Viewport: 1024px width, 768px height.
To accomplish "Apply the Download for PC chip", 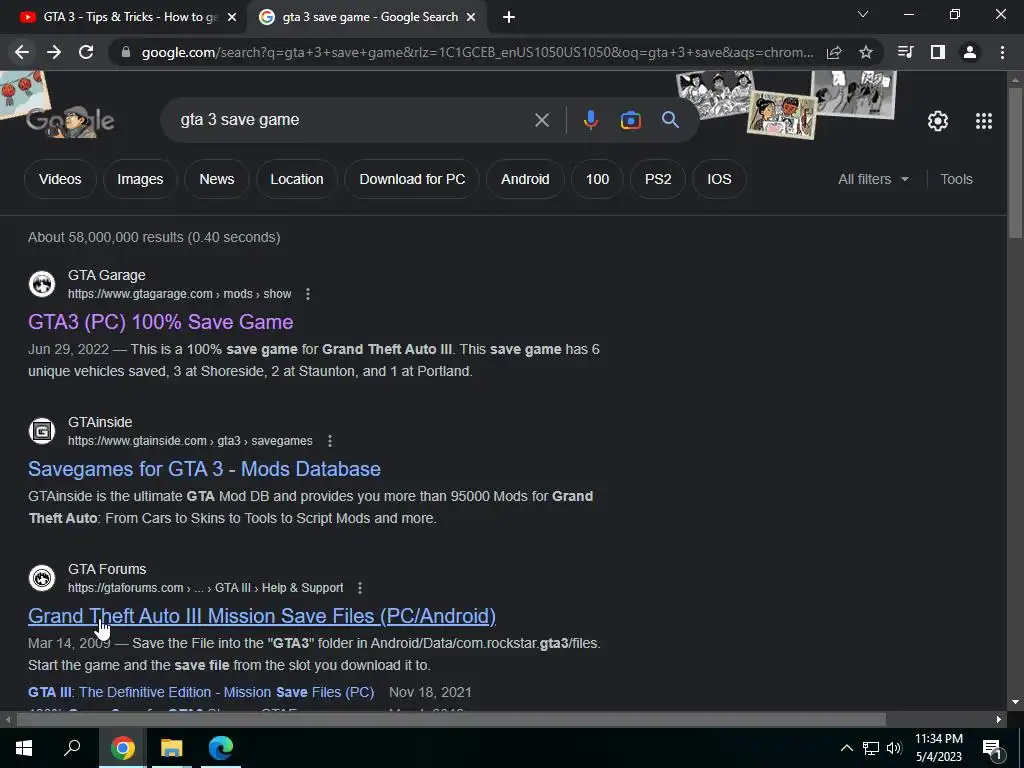I will coord(412,179).
